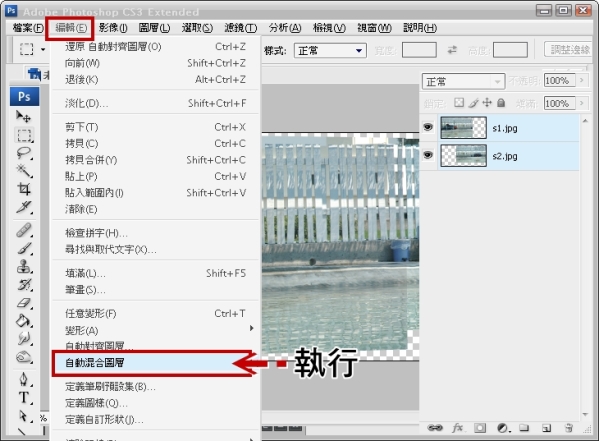Click the layer opacity 100% field
599x441 pixels.
560,80
